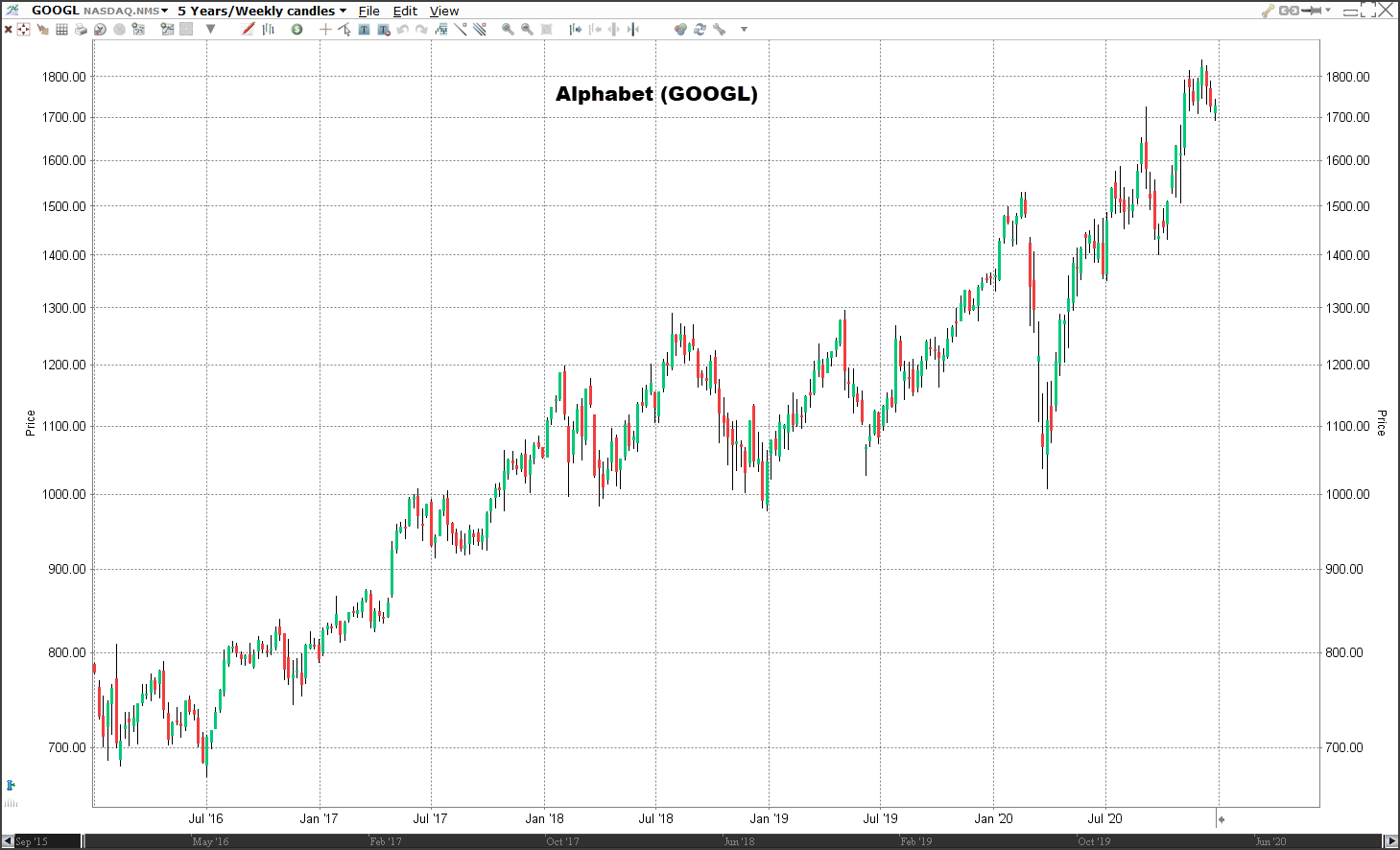Click the green dollar sign icon
This screenshot has height=850, width=1400.
(297, 30)
